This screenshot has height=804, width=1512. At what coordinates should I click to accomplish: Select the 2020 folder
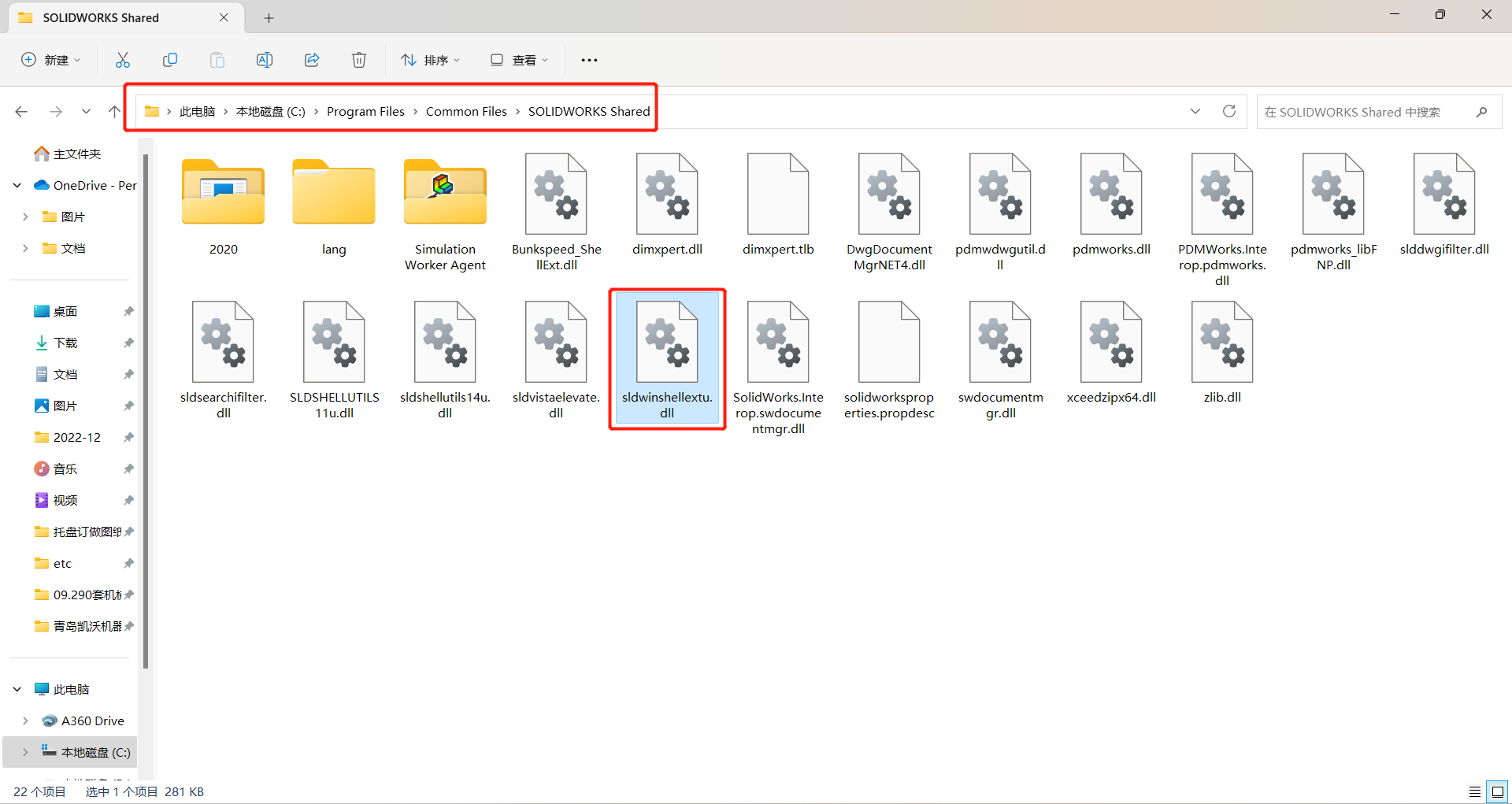[x=224, y=205]
